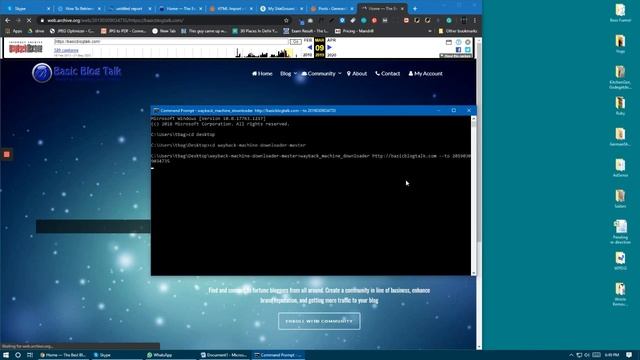This screenshot has height=360, width=640.
Task: Open the Windows Start menu
Action: (6, 355)
